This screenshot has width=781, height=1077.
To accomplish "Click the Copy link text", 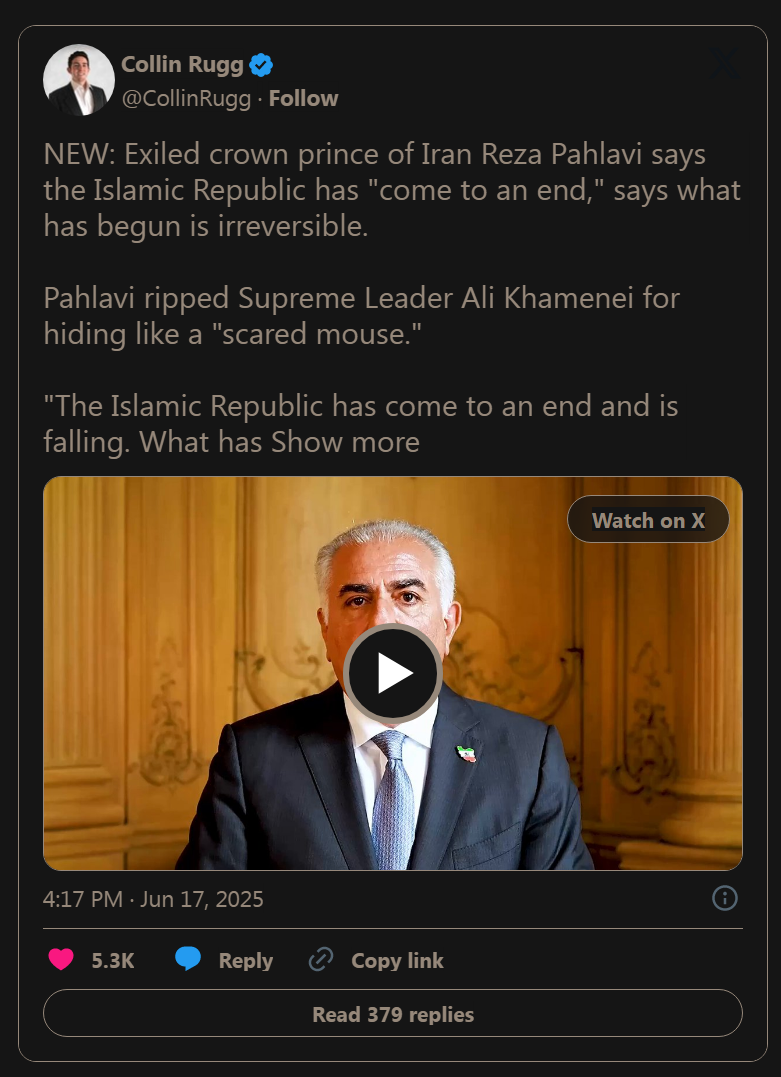I will (397, 960).
